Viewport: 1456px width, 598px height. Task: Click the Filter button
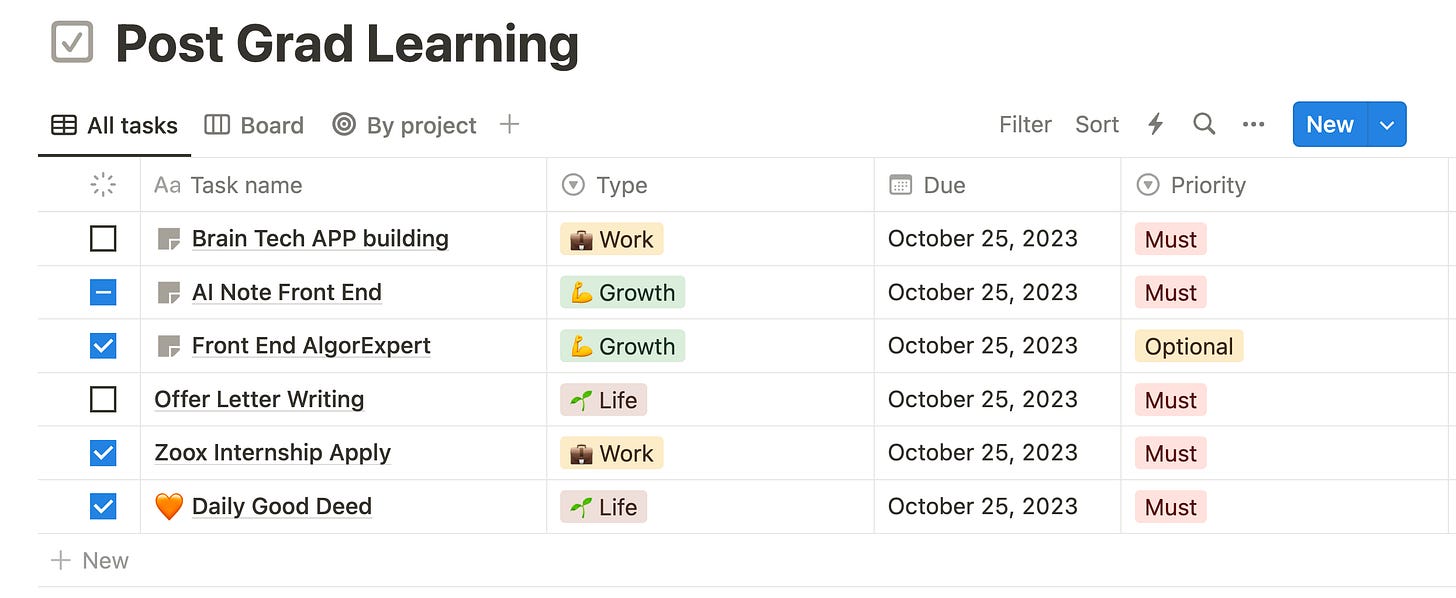1025,124
